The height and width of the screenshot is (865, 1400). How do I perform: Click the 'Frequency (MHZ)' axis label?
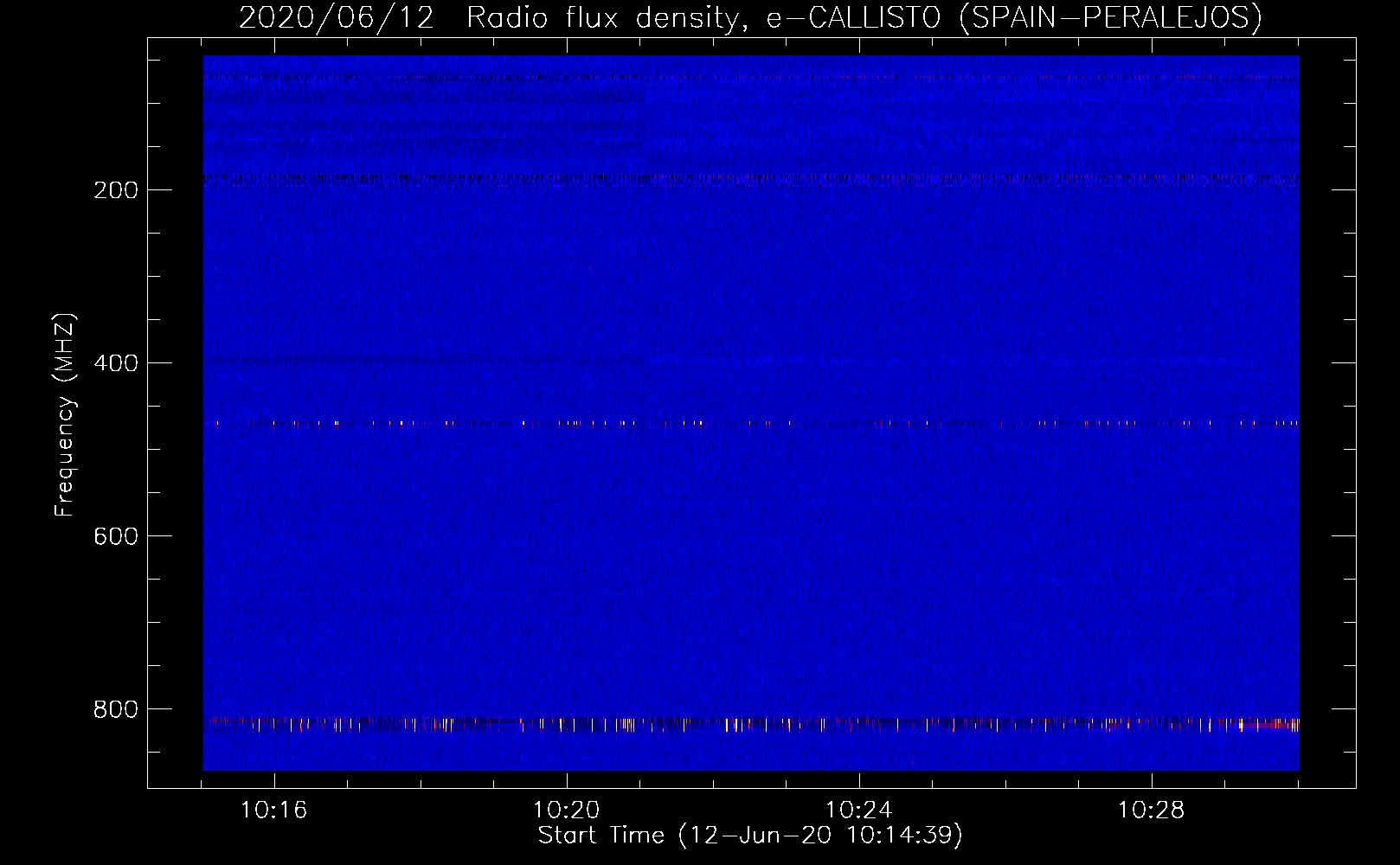coord(65,415)
